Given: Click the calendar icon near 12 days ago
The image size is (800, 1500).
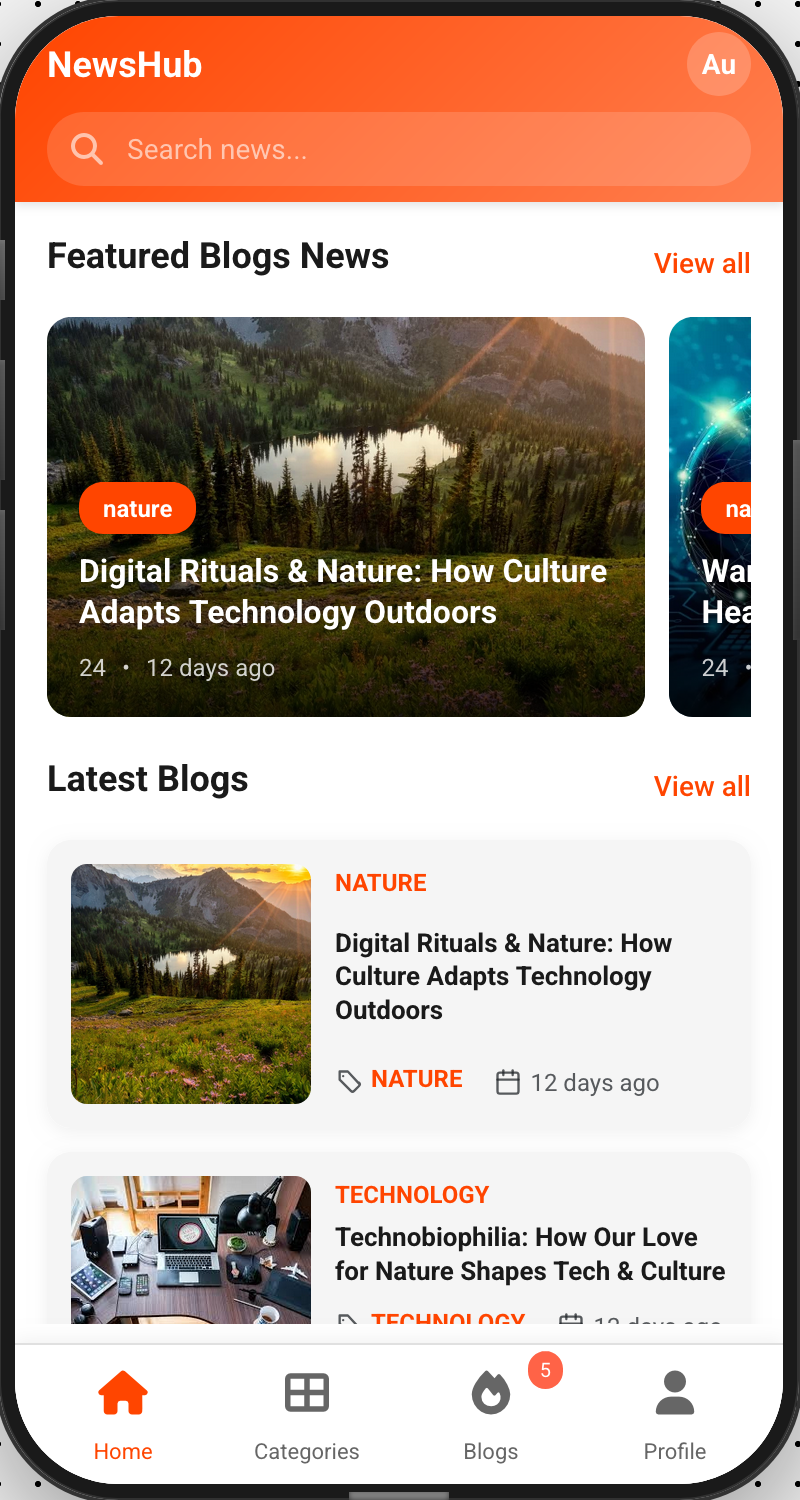Looking at the screenshot, I should (508, 1082).
